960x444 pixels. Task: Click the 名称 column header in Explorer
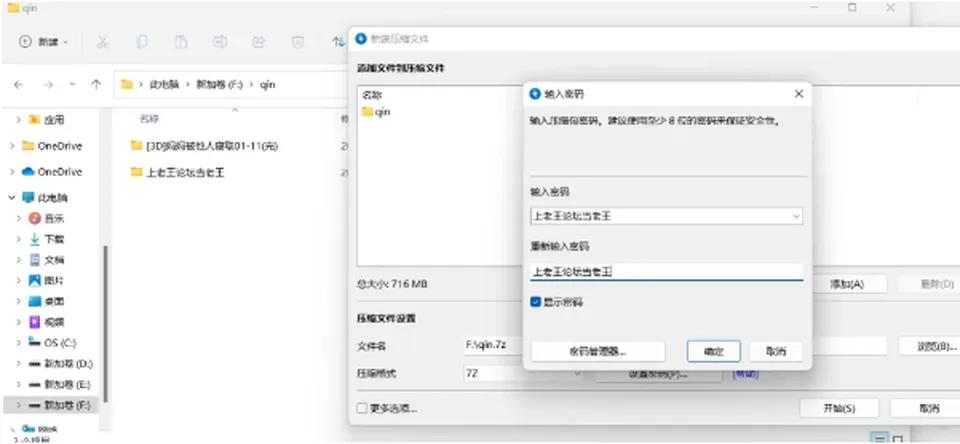pos(149,119)
